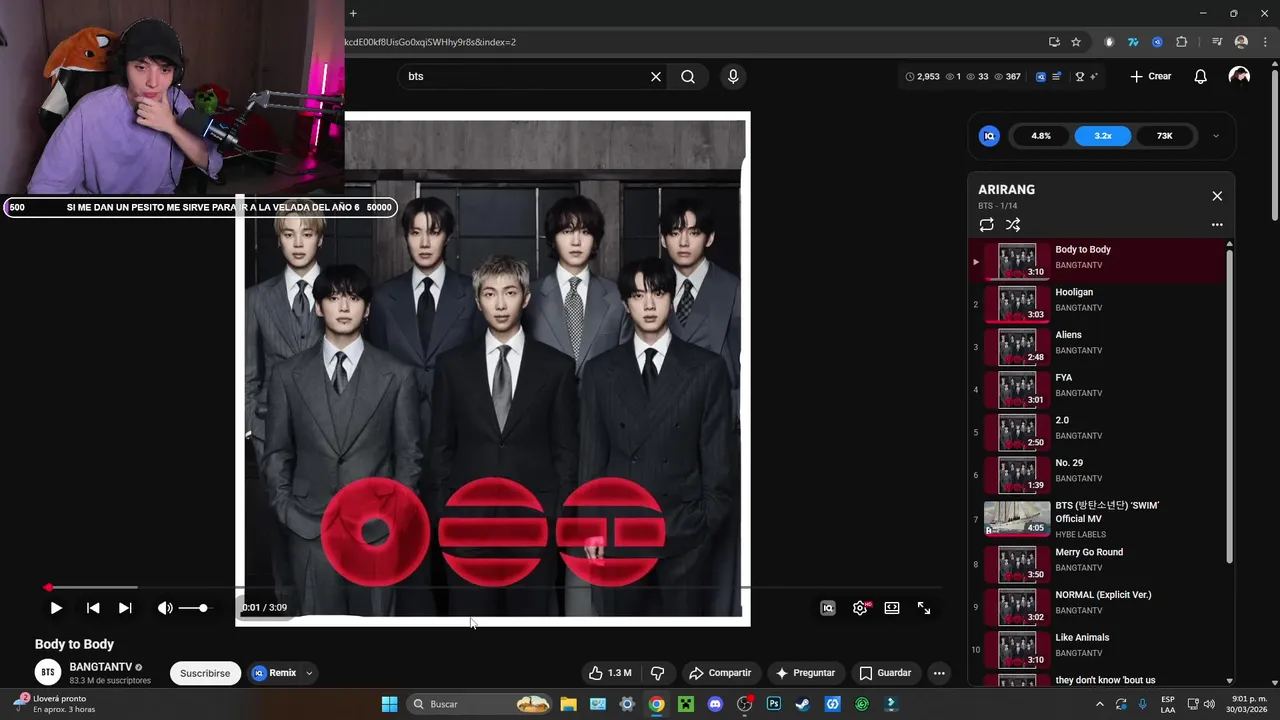Like the video with 1.3 M
This screenshot has width=1280, height=720.
[x=610, y=673]
